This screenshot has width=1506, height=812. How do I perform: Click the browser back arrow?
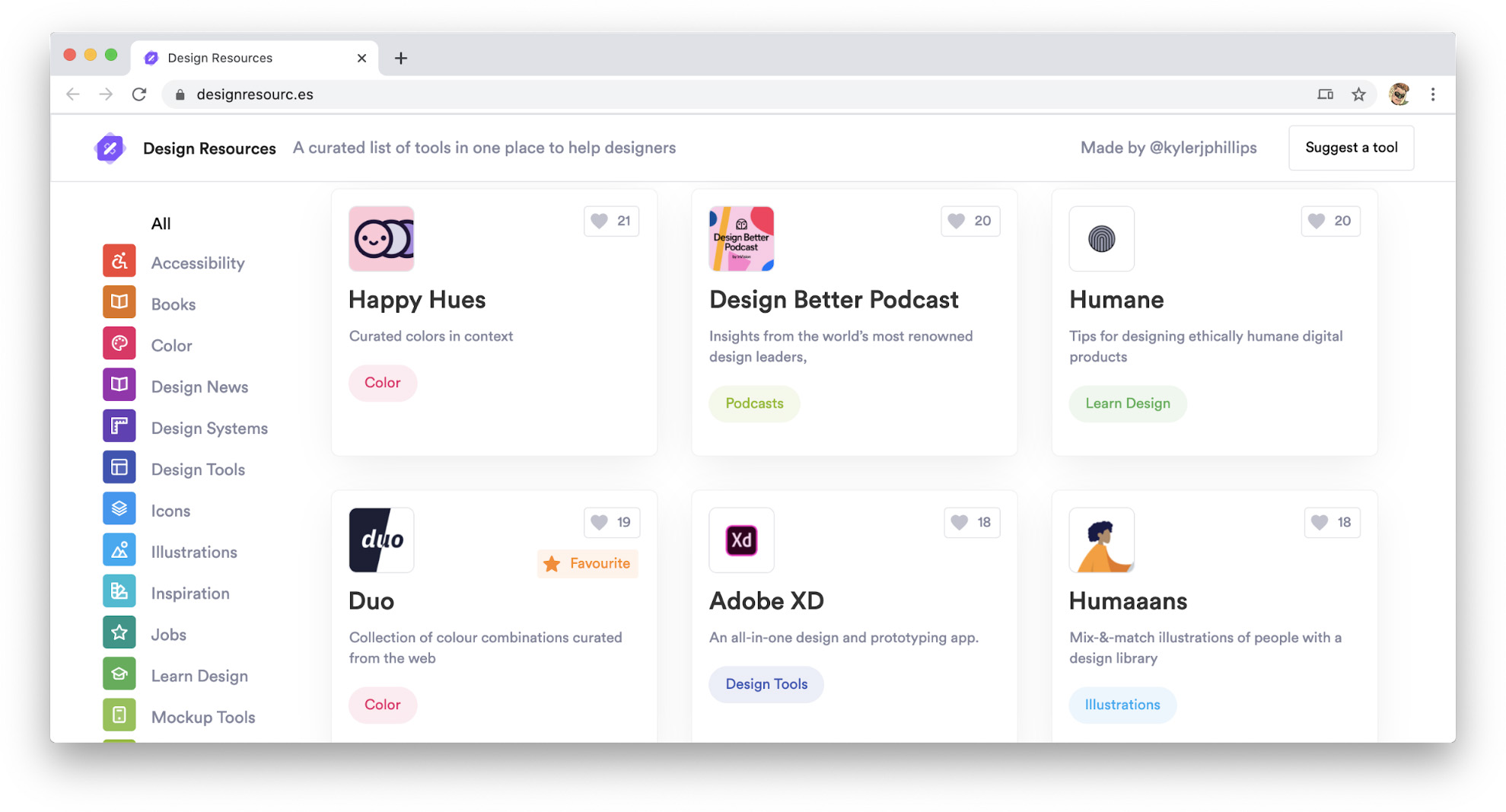tap(73, 94)
